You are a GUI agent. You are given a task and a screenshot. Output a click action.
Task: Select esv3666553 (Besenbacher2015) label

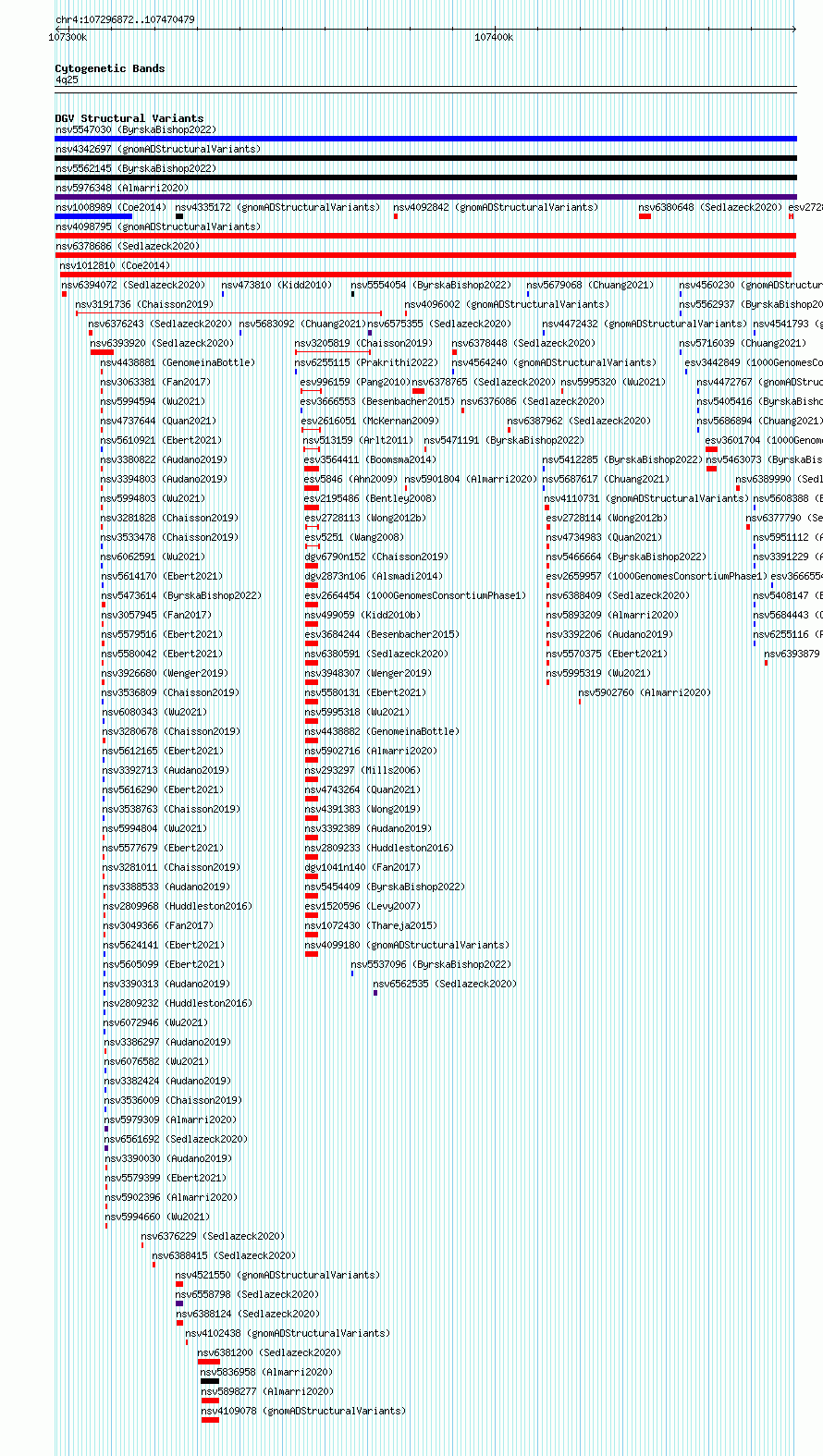click(x=377, y=402)
